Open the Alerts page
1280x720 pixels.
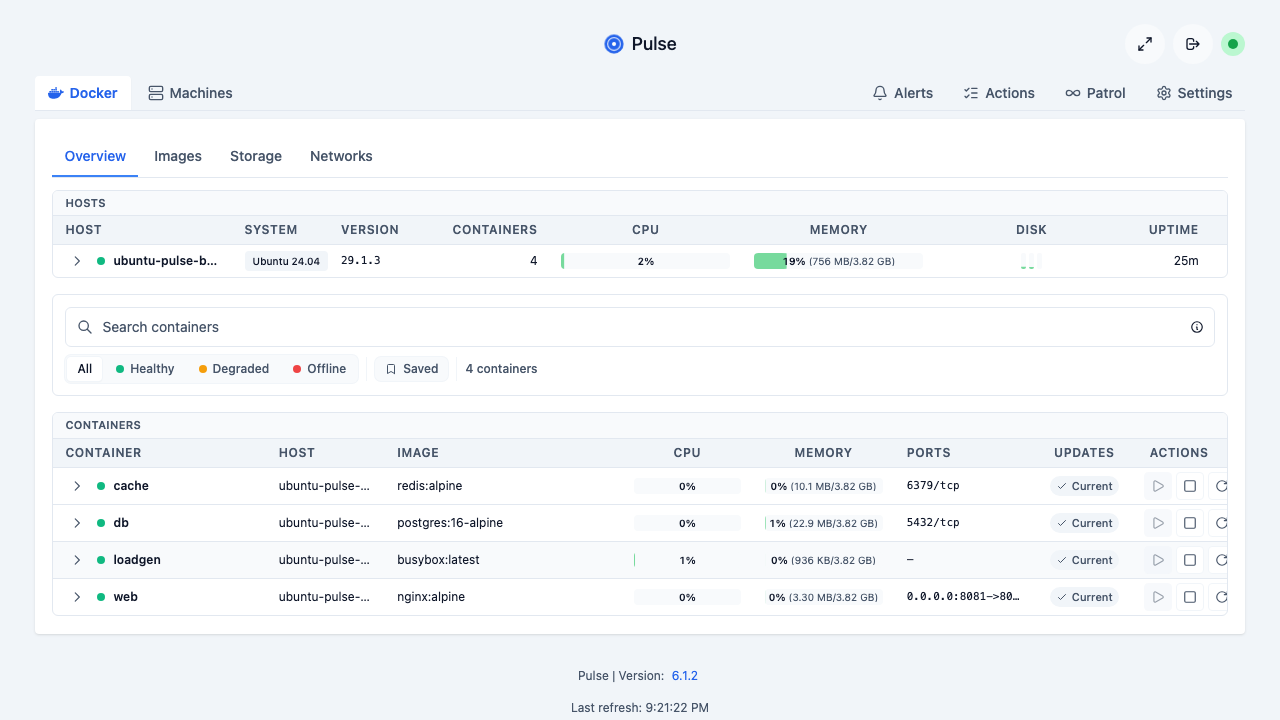pyautogui.click(x=903, y=93)
